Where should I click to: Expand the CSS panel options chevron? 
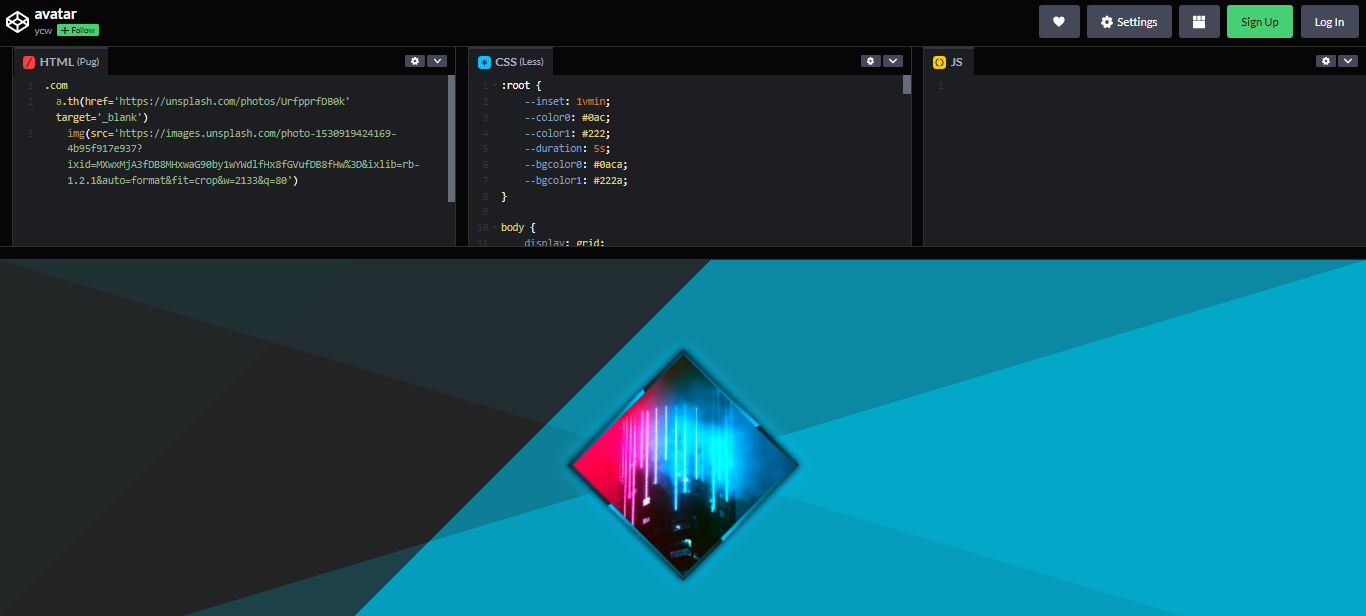tap(892, 60)
